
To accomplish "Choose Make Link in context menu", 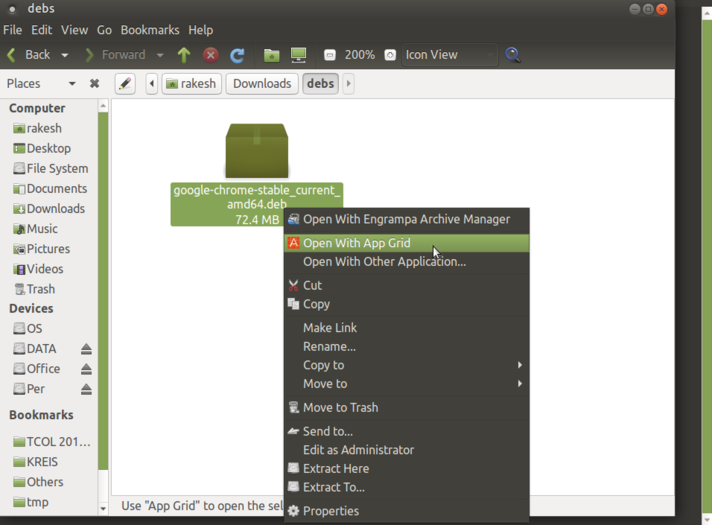I will [406, 328].
